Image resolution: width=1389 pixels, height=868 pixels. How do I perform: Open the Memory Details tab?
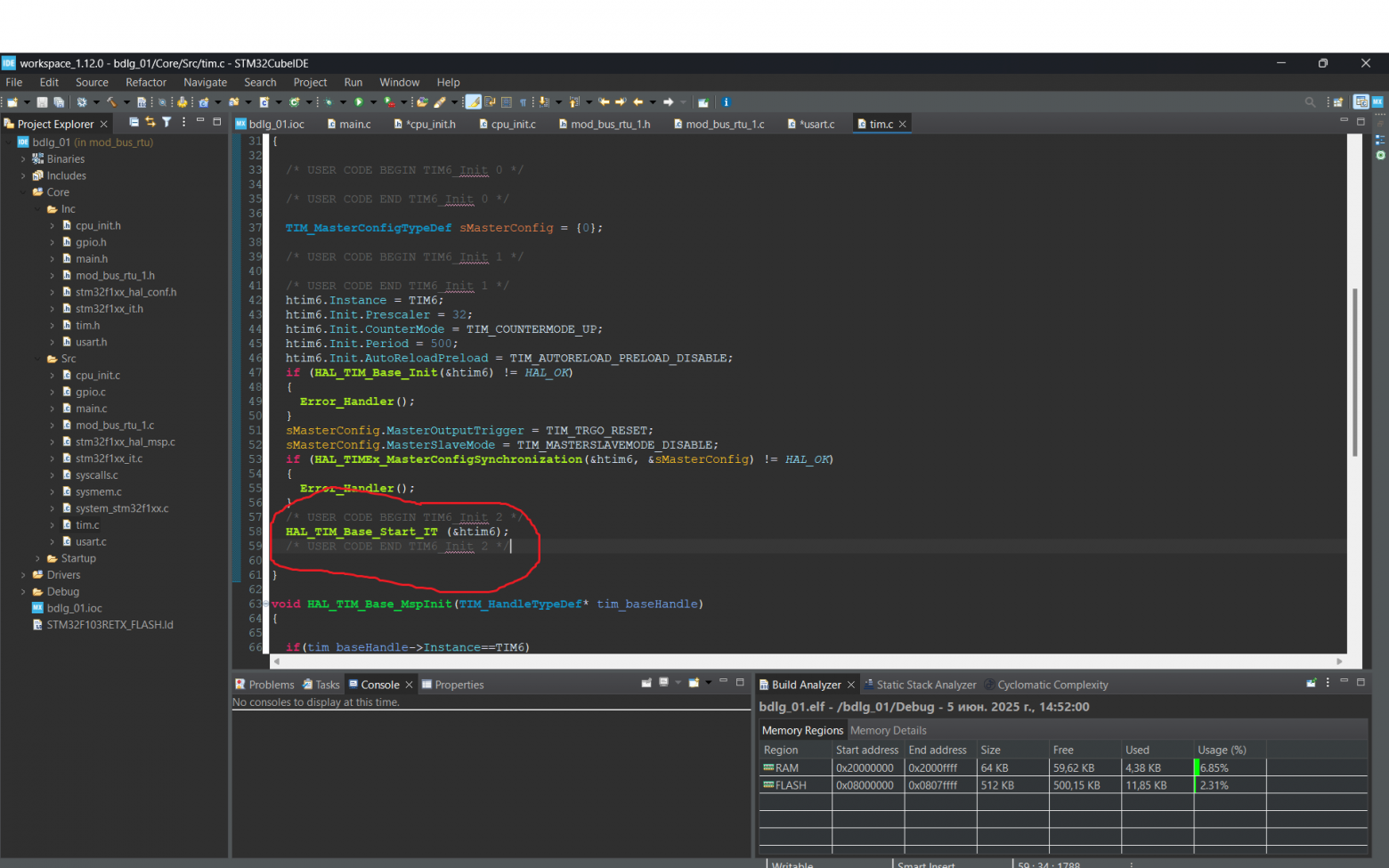point(888,731)
